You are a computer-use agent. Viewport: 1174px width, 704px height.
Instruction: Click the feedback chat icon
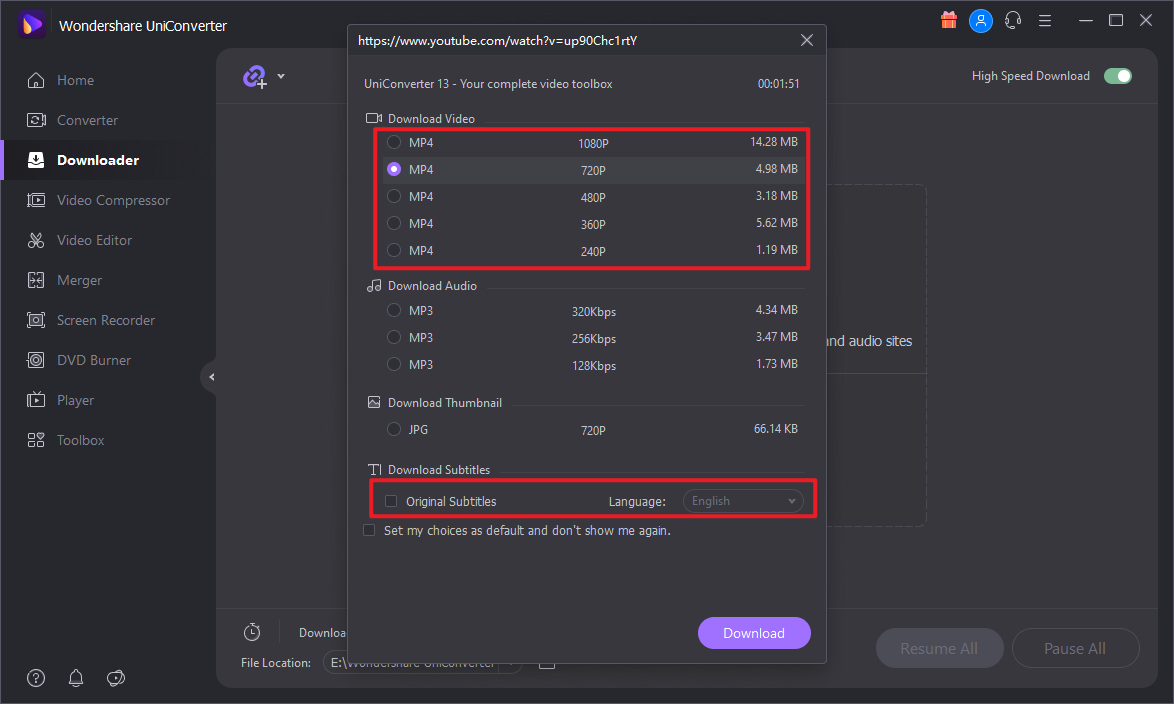116,679
